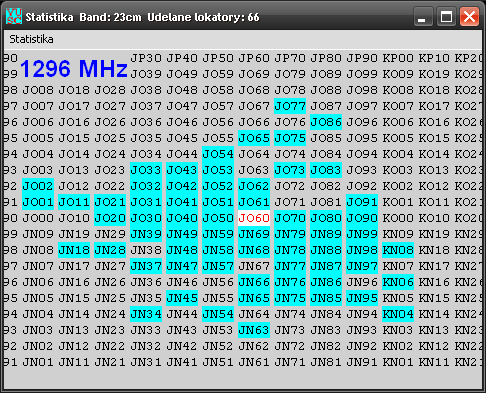
Task: Click the JN34 cyan locator
Action: 146,314
